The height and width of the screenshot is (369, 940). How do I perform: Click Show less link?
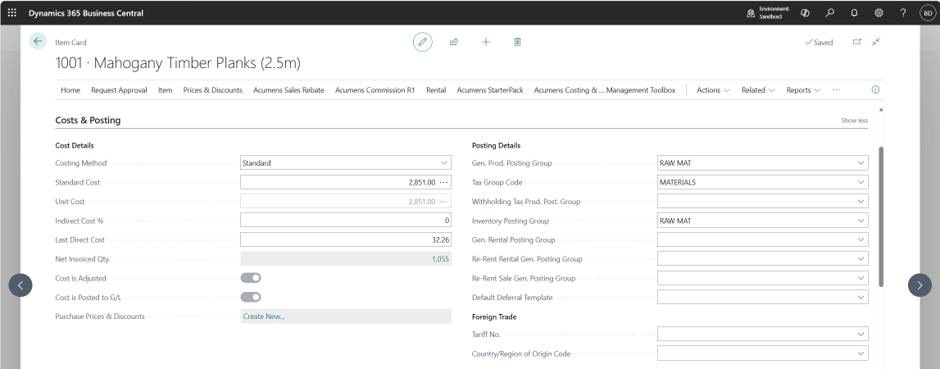[x=854, y=120]
